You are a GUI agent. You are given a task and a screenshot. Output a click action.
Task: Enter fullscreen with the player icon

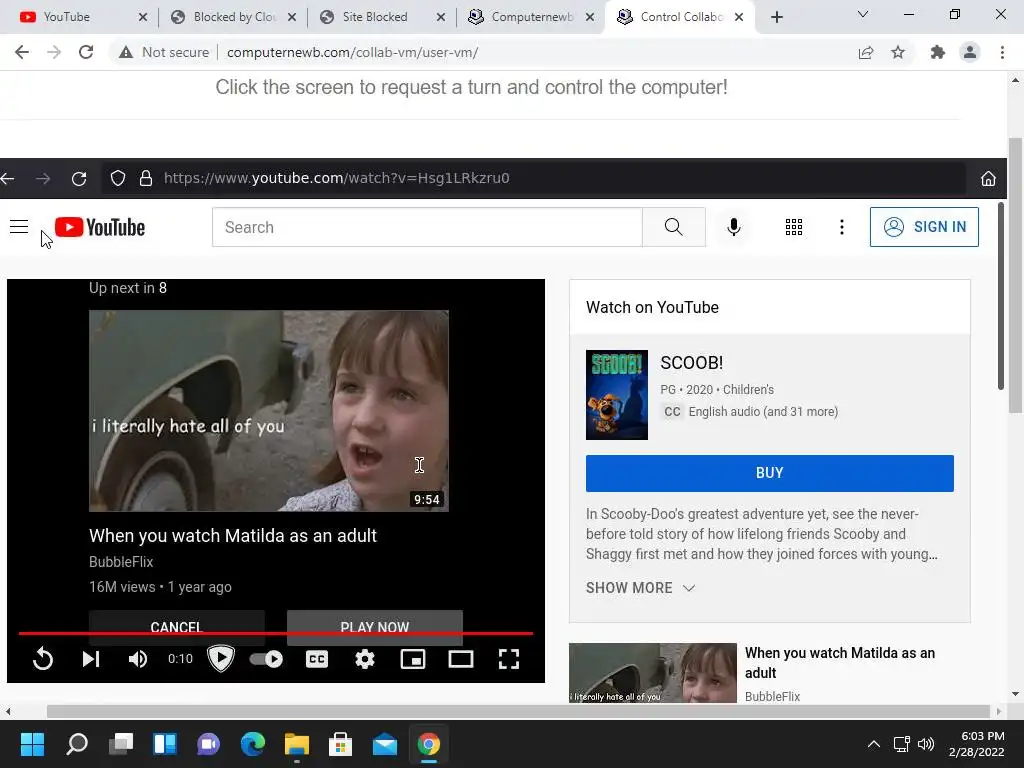click(x=509, y=659)
